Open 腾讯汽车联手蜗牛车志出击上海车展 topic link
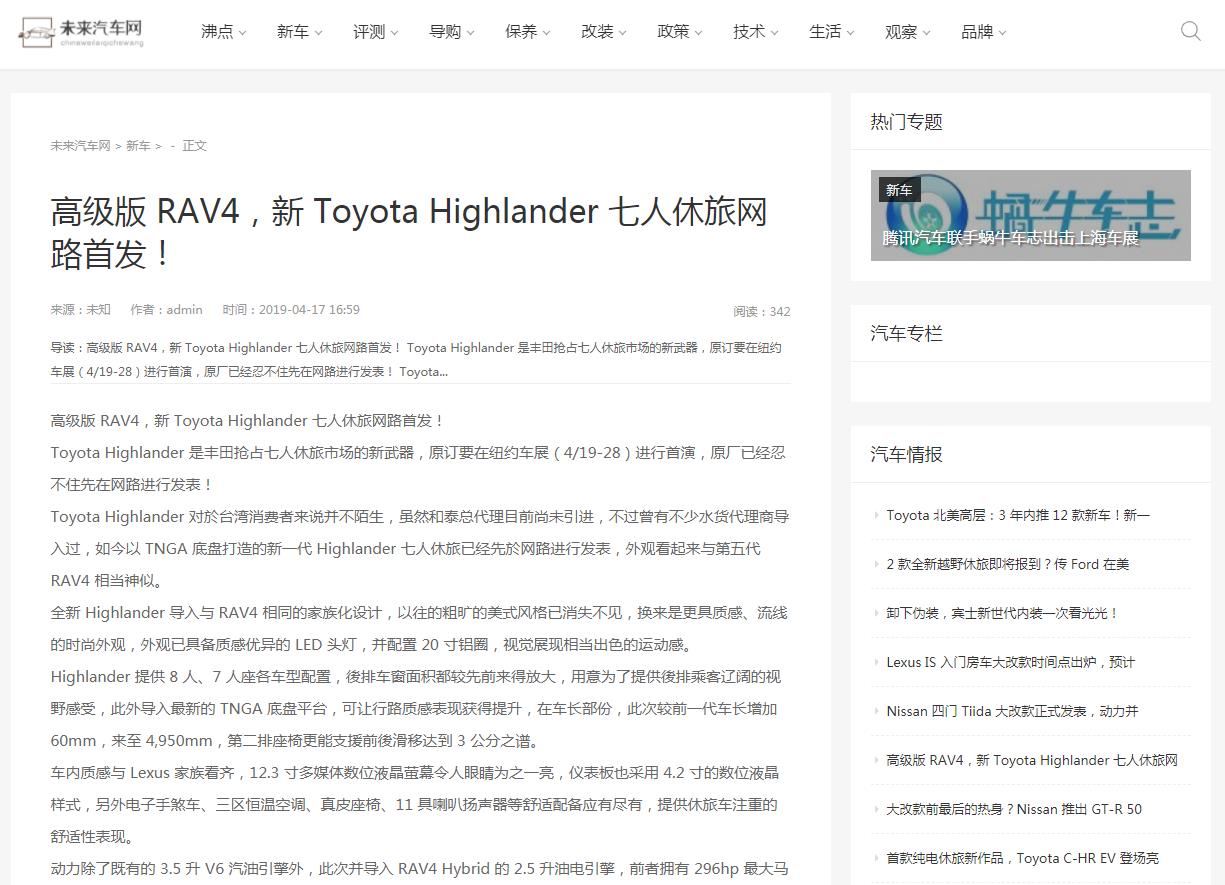Image resolution: width=1225 pixels, height=885 pixels. [1010, 239]
